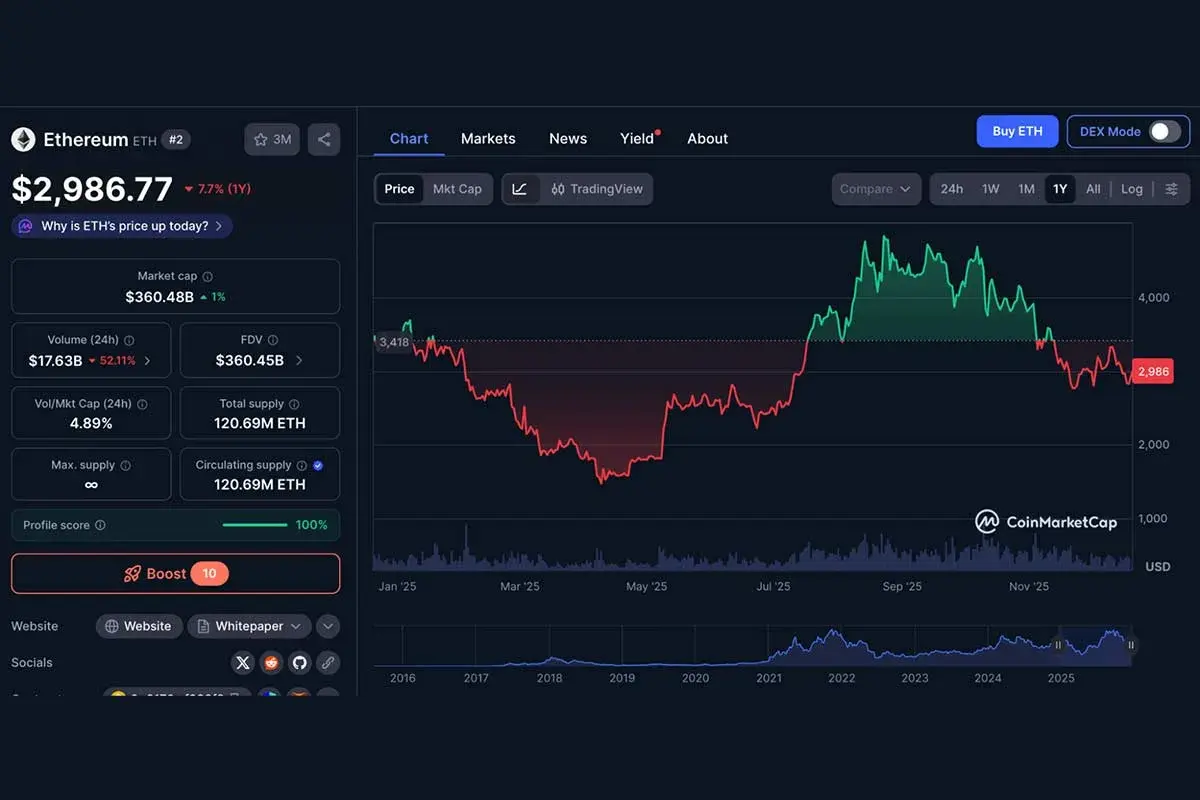This screenshot has height=800, width=1200.
Task: Click the Buy ETH button
Action: click(x=1017, y=131)
